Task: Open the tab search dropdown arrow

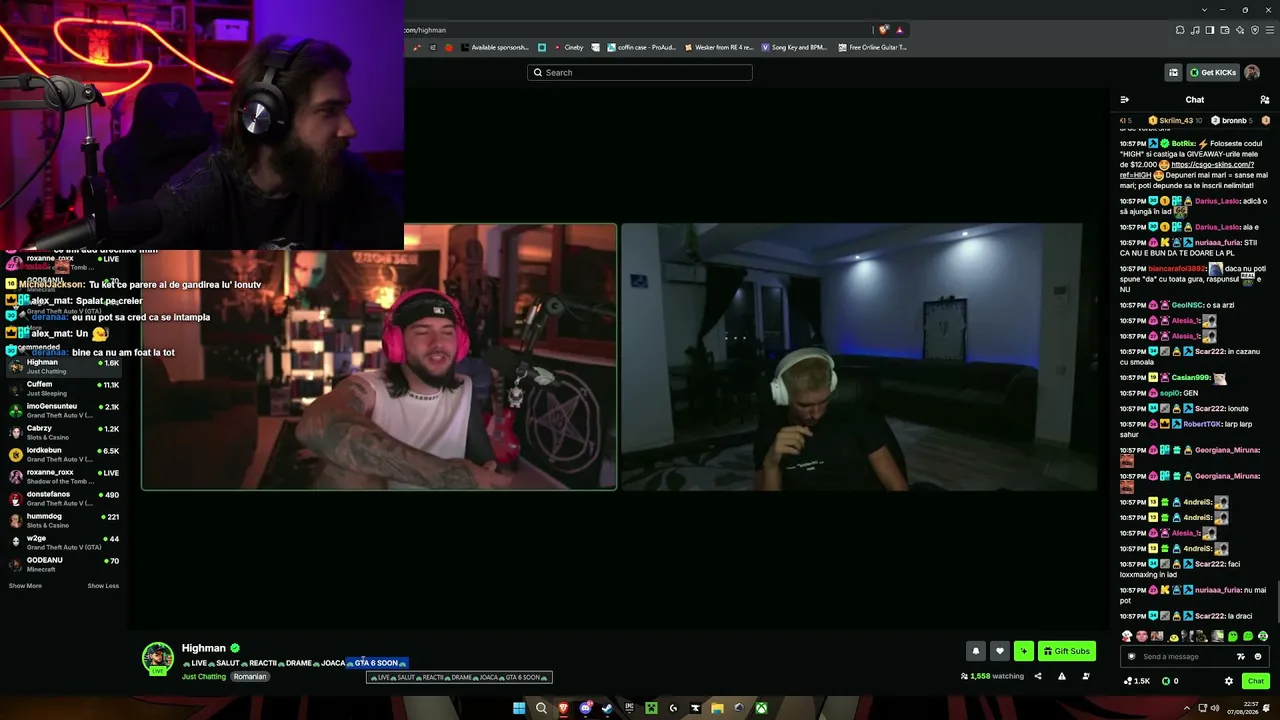Action: tap(1206, 10)
